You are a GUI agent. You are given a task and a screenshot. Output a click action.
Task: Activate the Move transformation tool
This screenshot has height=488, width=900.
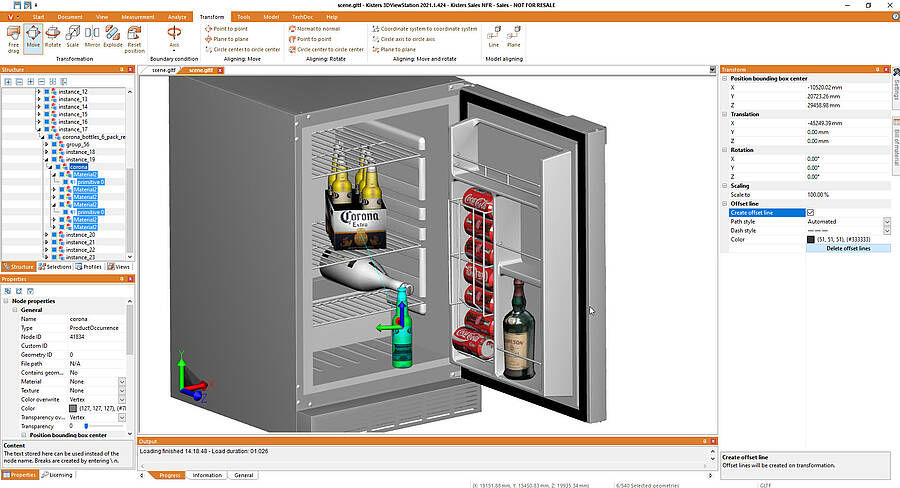point(33,39)
